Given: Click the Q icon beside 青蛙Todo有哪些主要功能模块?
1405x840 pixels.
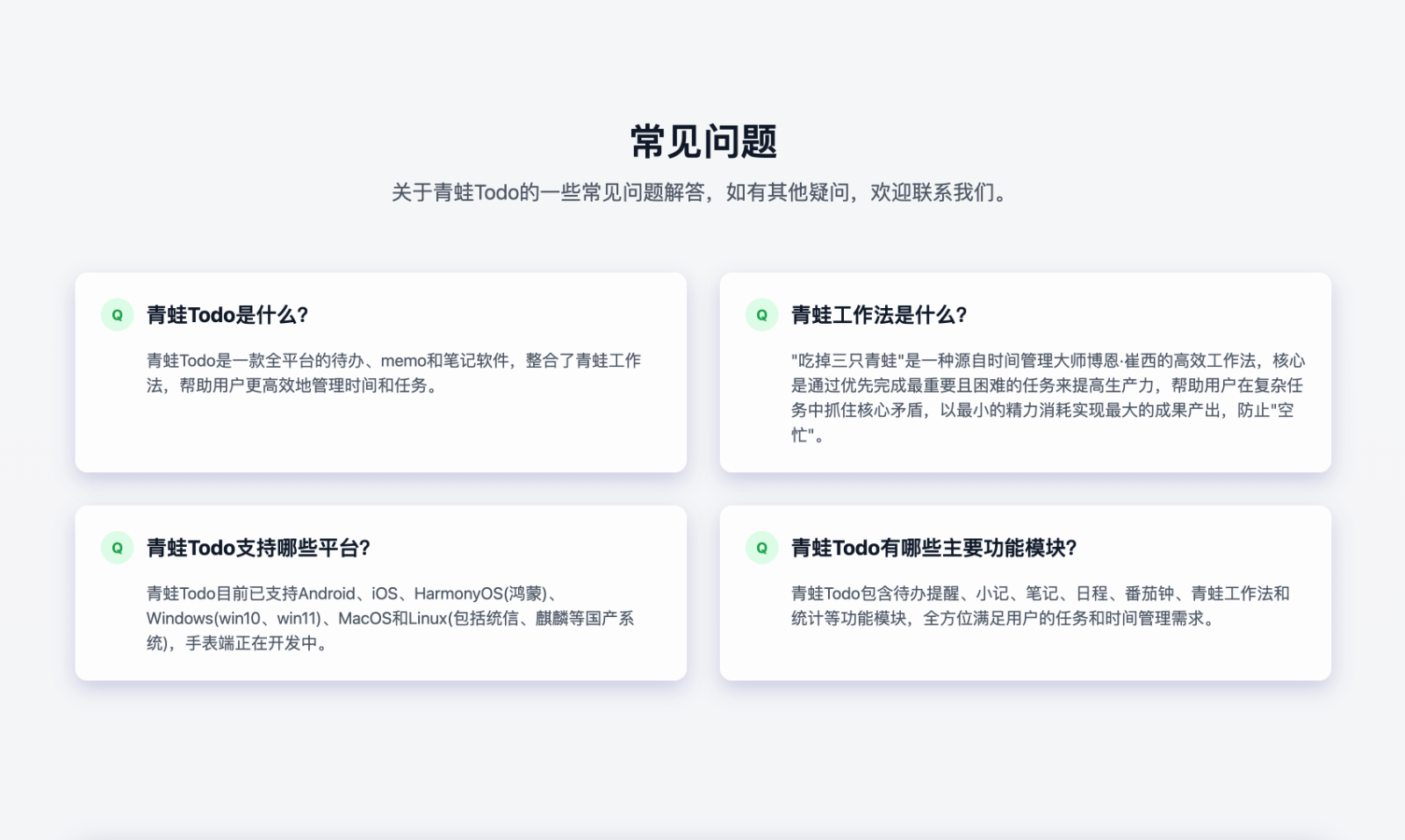Looking at the screenshot, I should (761, 548).
